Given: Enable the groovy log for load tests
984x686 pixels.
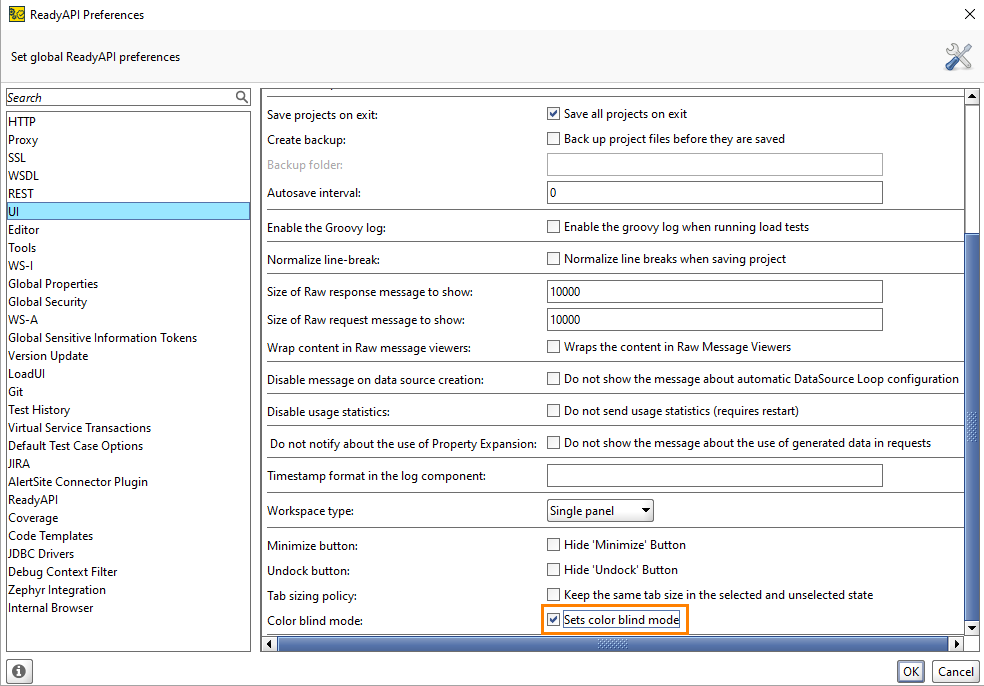Looking at the screenshot, I should 553,227.
